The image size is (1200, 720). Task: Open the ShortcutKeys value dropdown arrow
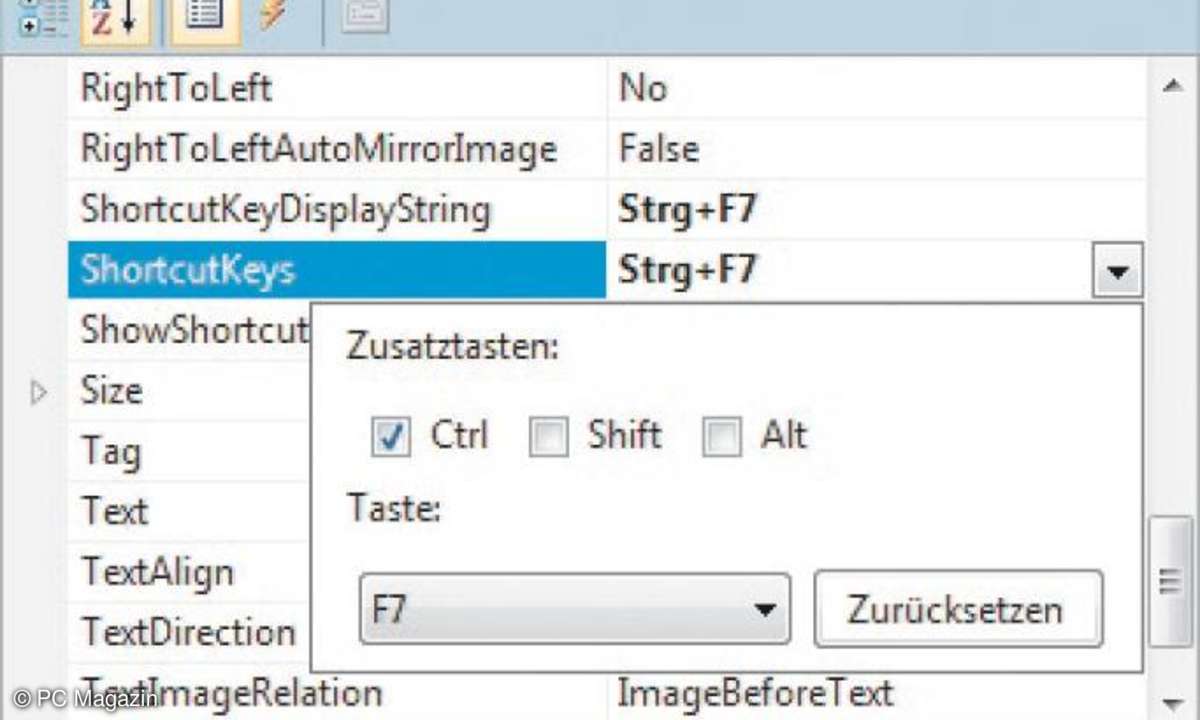click(1116, 271)
